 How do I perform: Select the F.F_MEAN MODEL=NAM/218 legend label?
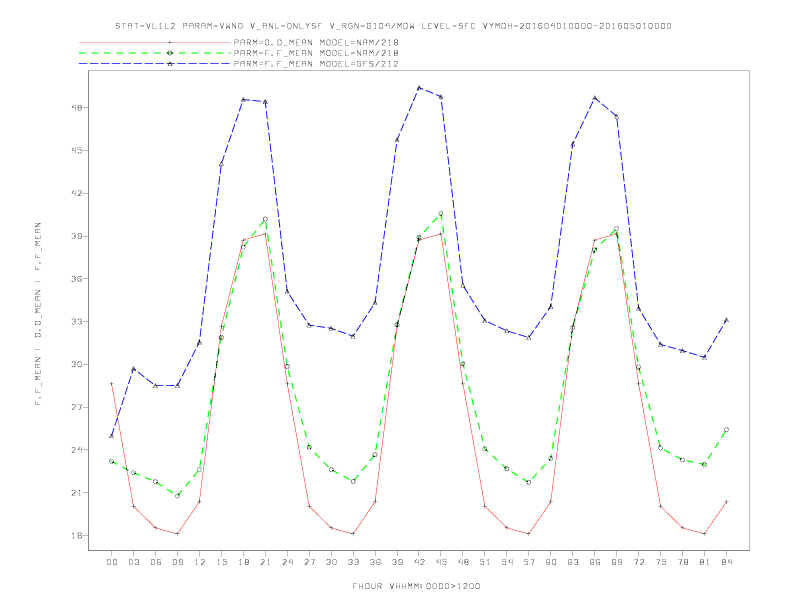pyautogui.click(x=316, y=53)
